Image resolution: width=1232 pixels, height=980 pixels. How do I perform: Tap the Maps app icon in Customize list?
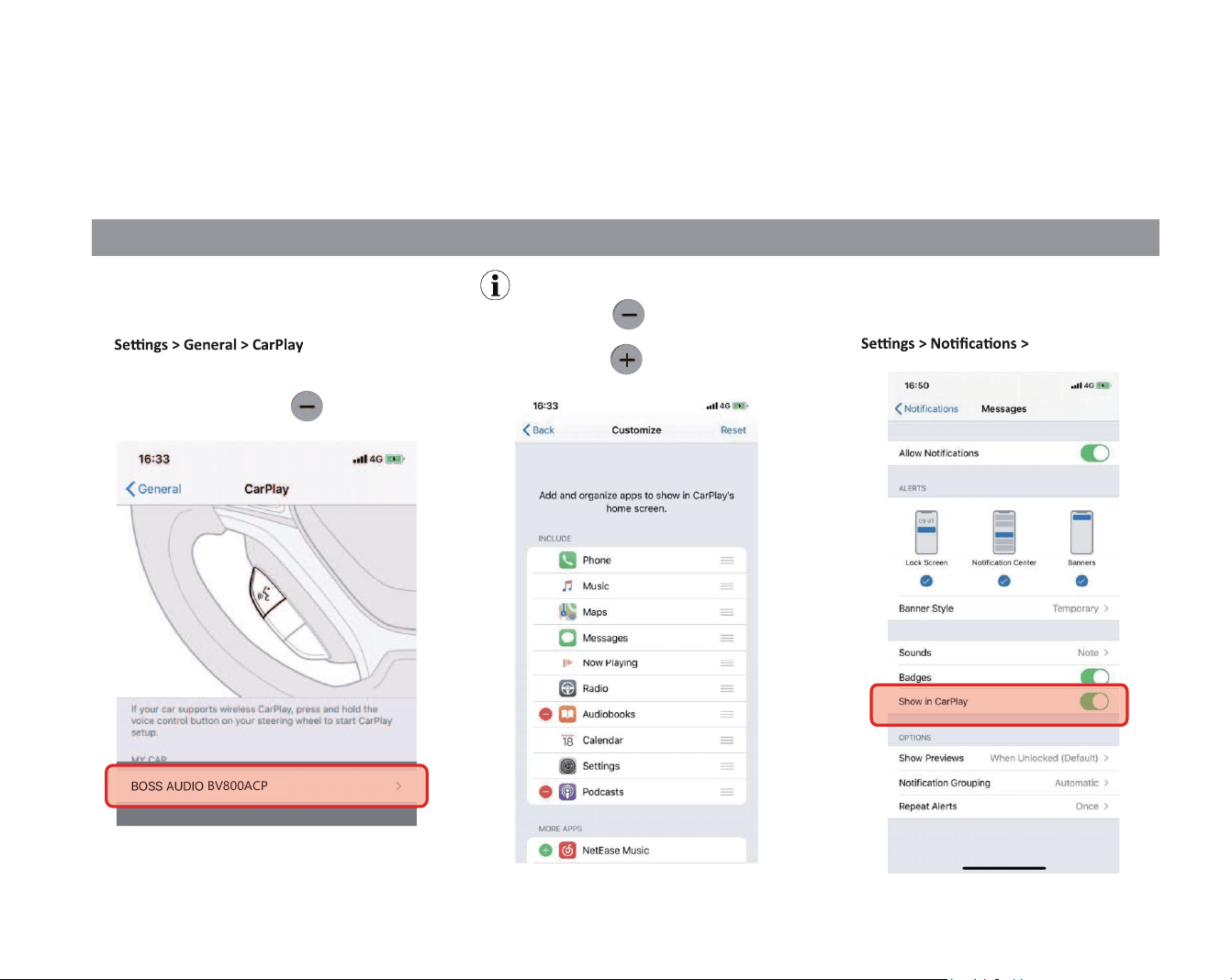click(567, 611)
